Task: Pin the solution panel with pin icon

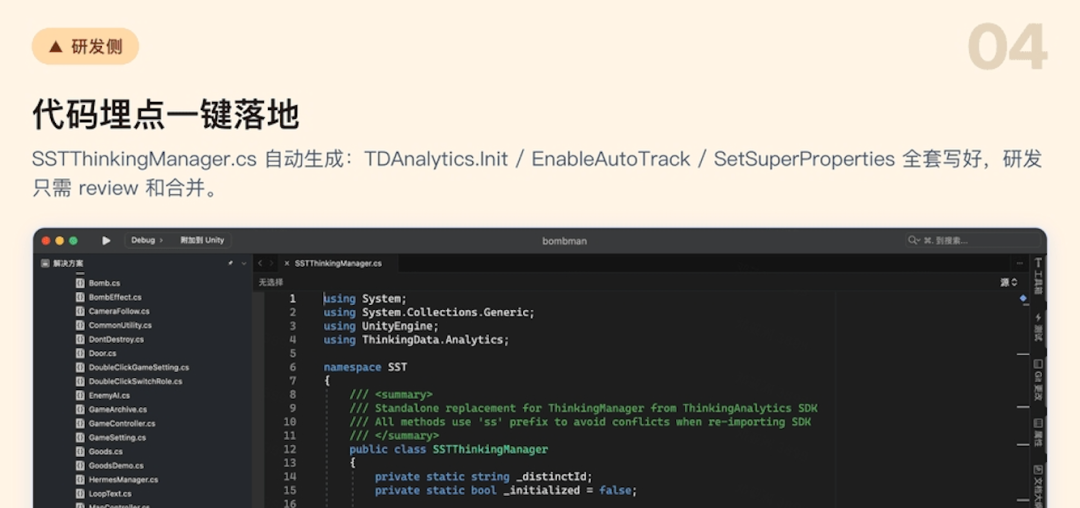Action: 230,263
